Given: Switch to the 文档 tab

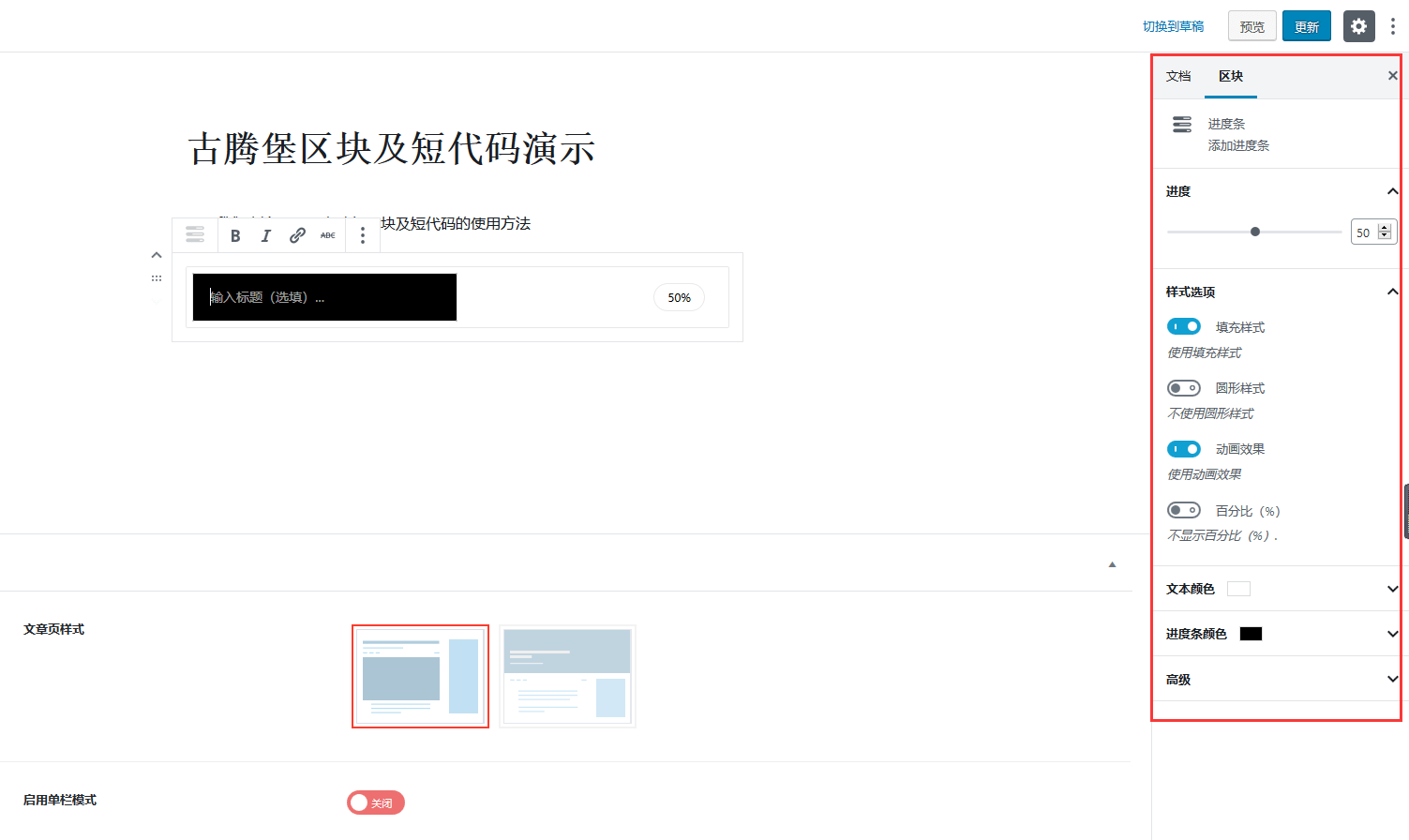Looking at the screenshot, I should click(x=1178, y=76).
